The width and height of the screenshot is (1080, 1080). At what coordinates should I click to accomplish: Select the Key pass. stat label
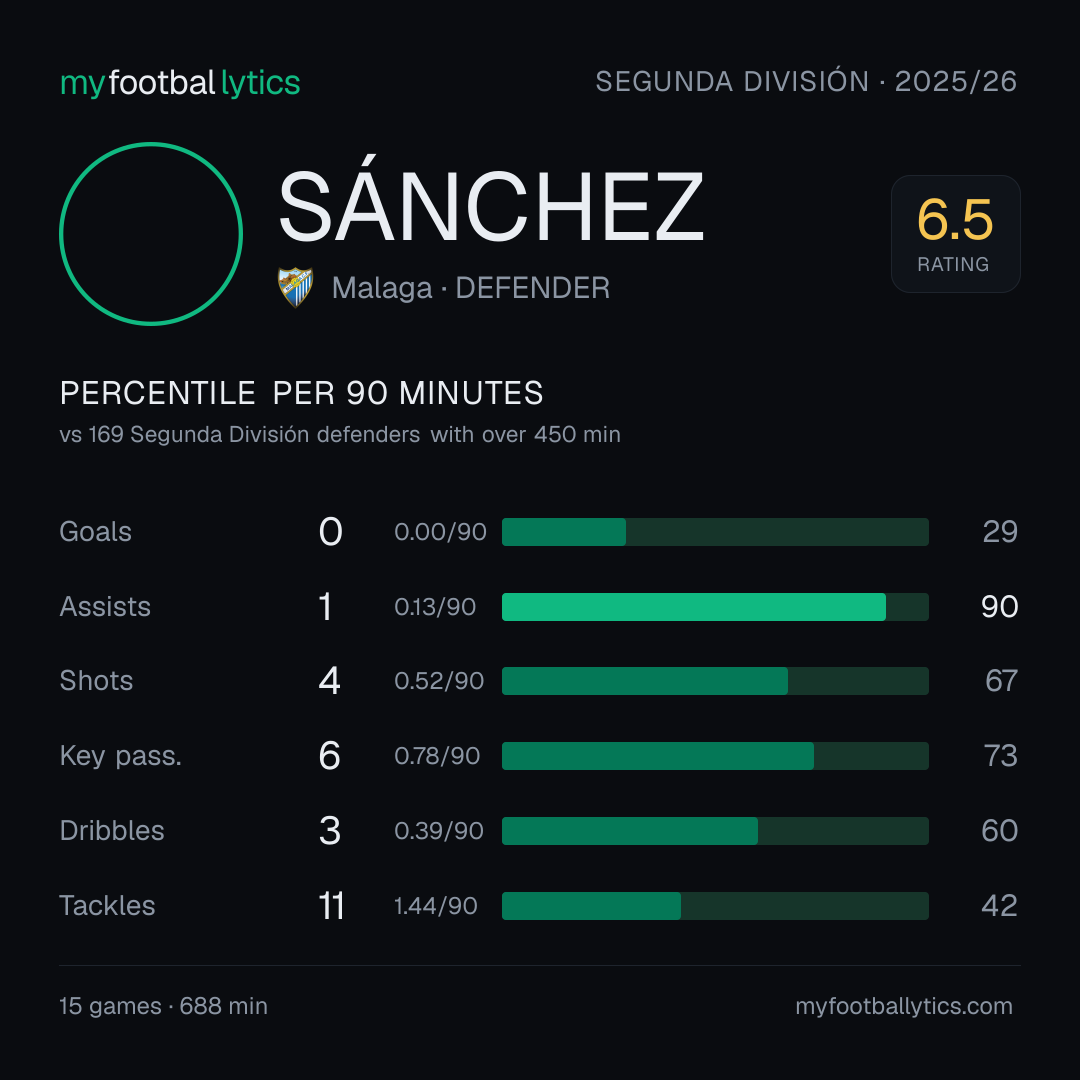tap(121, 756)
